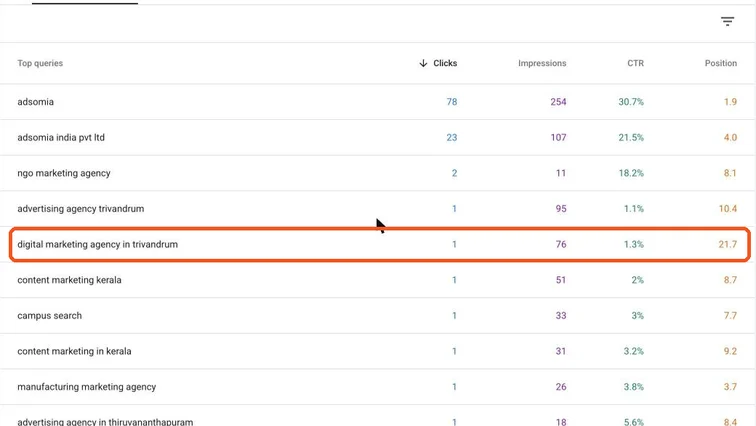Click the 7.7 position value
This screenshot has height=426, width=756.
pos(730,316)
